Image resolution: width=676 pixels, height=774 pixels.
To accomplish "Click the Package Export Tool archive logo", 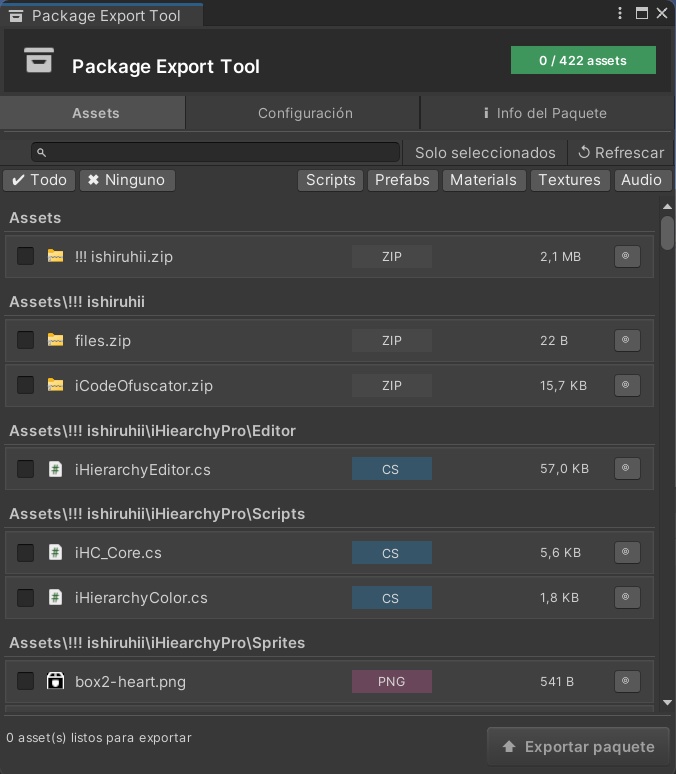I will [x=39, y=60].
